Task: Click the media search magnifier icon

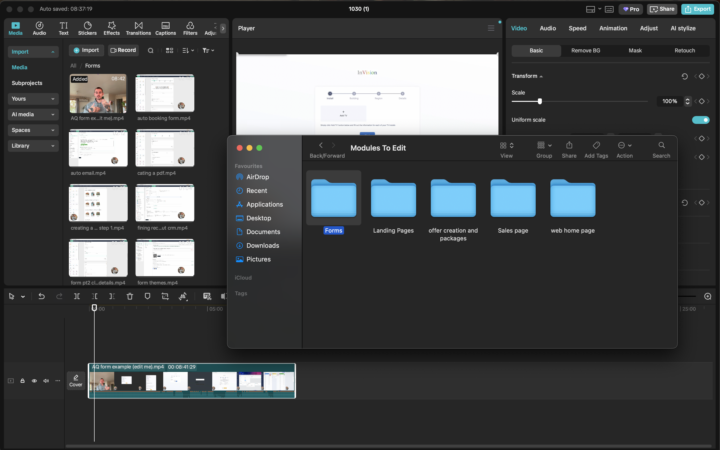Action: point(151,50)
